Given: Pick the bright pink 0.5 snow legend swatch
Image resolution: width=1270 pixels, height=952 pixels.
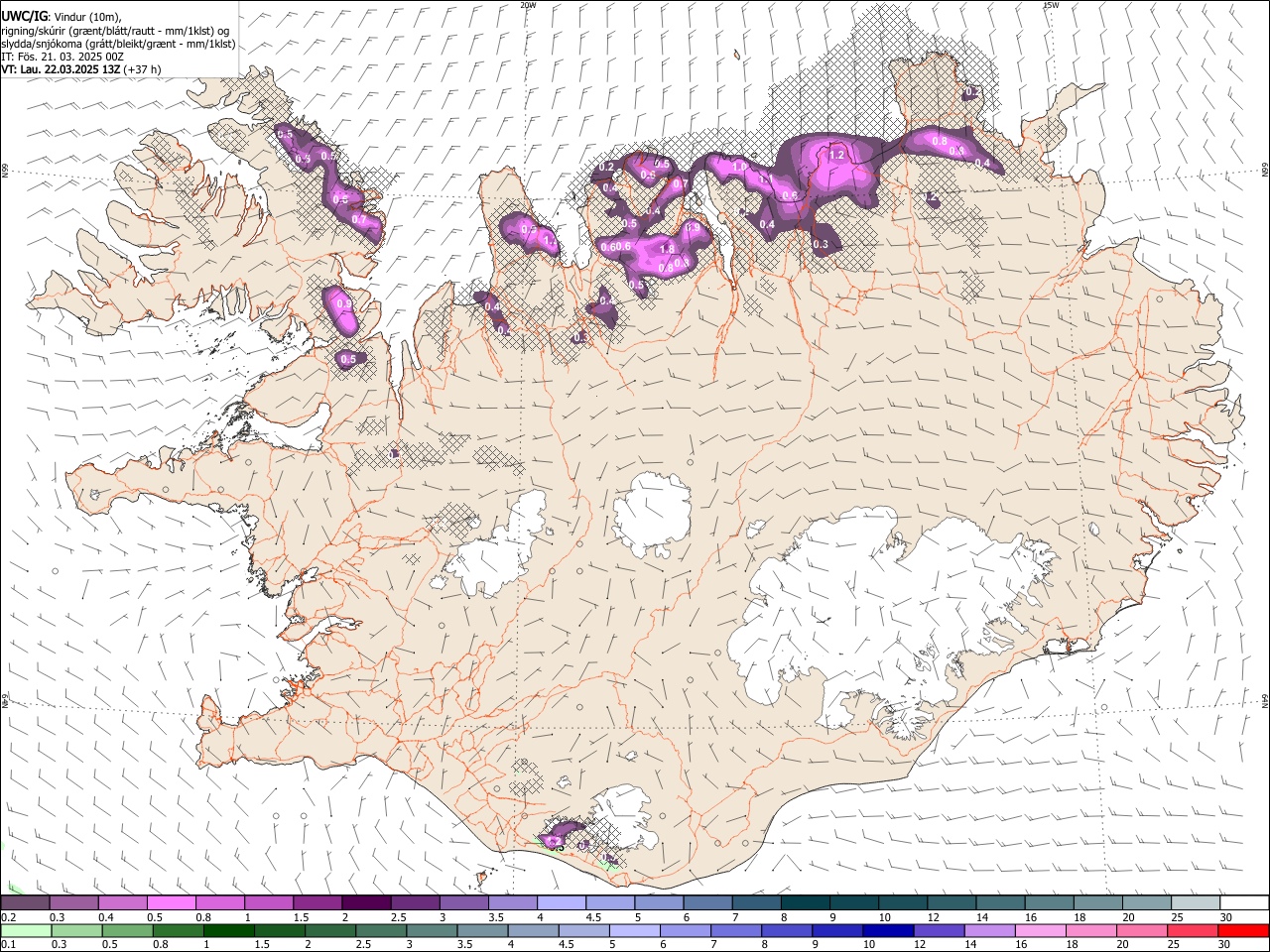Looking at the screenshot, I should click(x=171, y=903).
